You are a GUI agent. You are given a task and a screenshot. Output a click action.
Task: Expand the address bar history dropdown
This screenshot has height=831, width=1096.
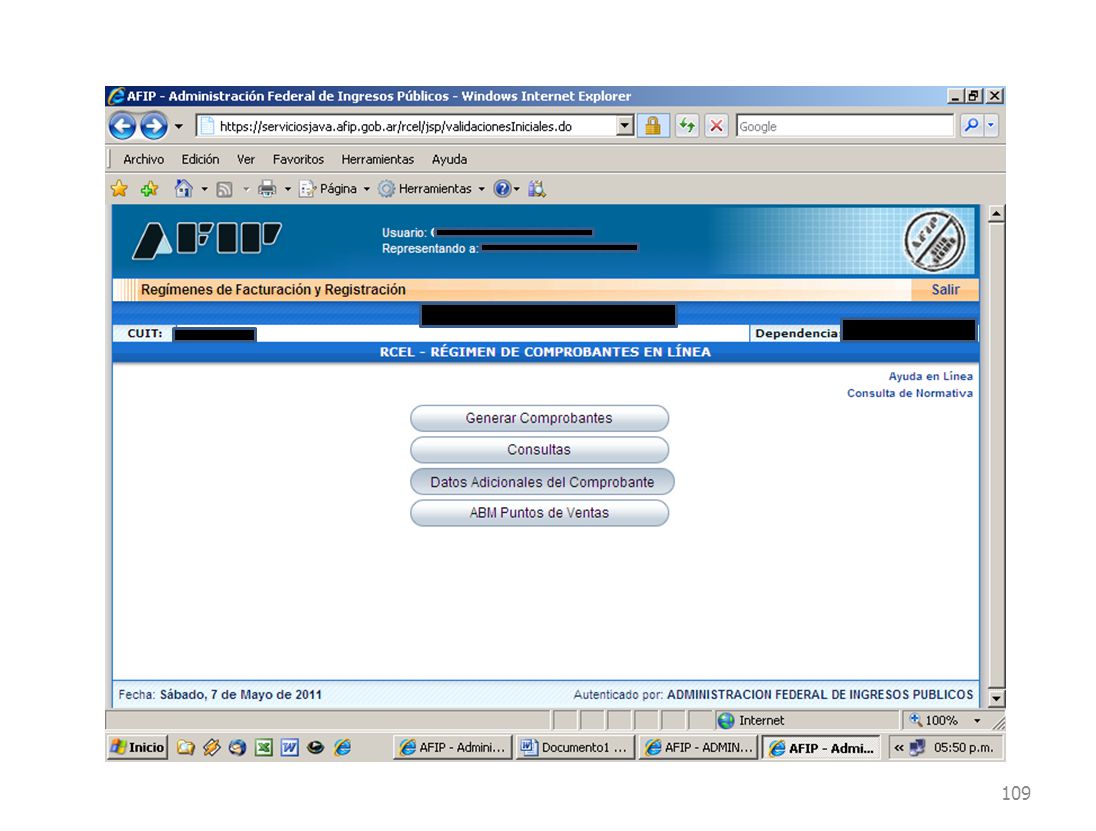coord(625,127)
